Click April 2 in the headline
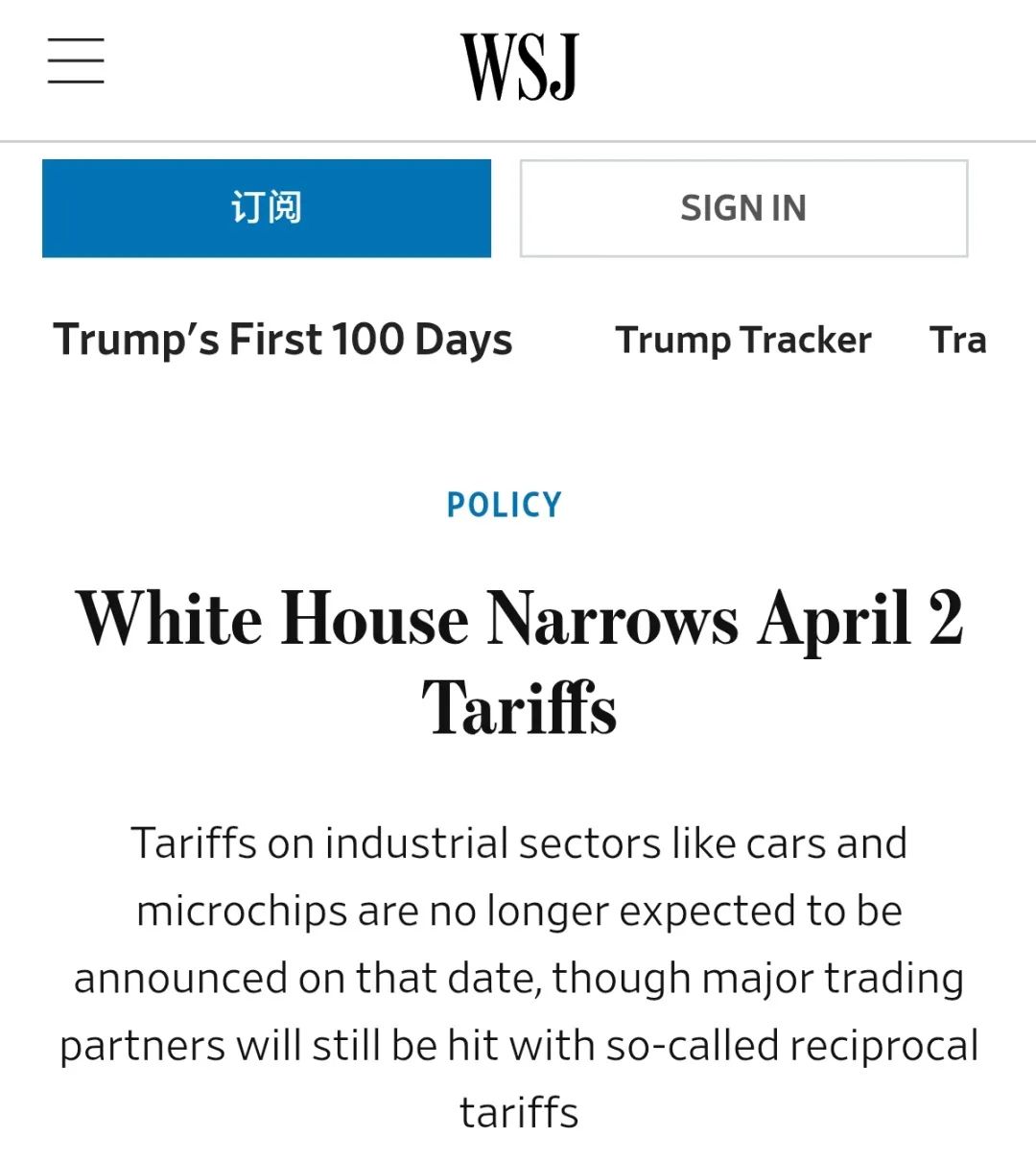 click(x=860, y=619)
